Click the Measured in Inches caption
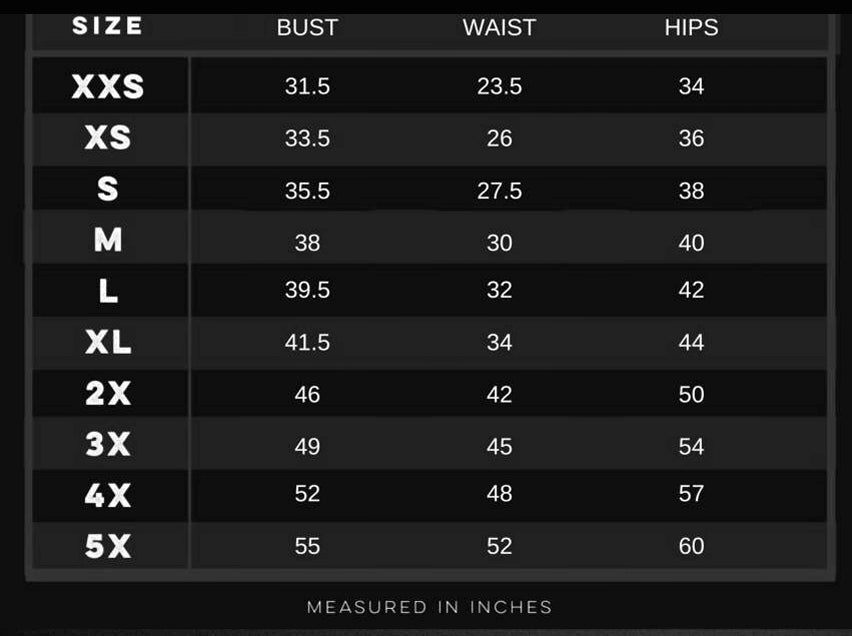852x636 pixels. click(x=429, y=607)
